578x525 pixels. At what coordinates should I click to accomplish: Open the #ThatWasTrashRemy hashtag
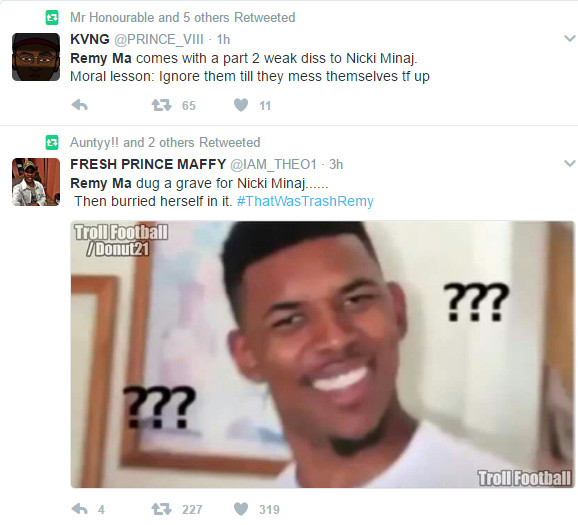click(305, 201)
